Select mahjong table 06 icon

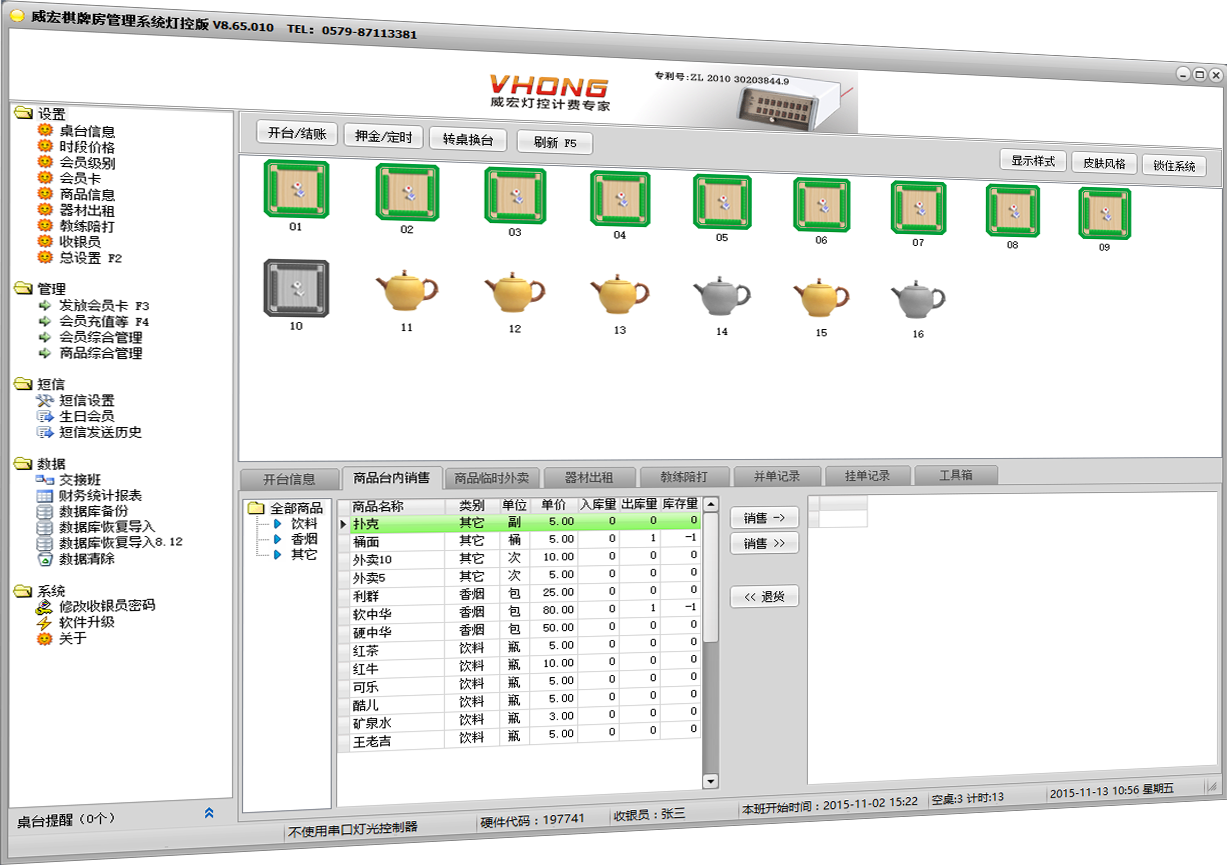(821, 205)
